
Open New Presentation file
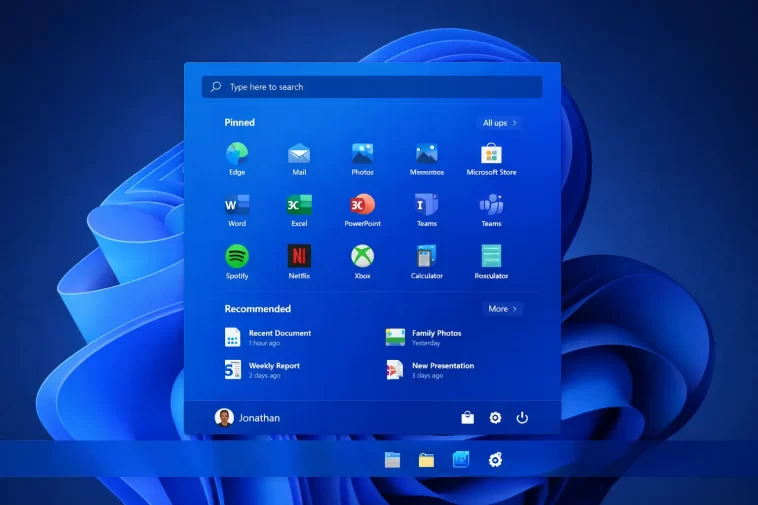click(x=430, y=370)
